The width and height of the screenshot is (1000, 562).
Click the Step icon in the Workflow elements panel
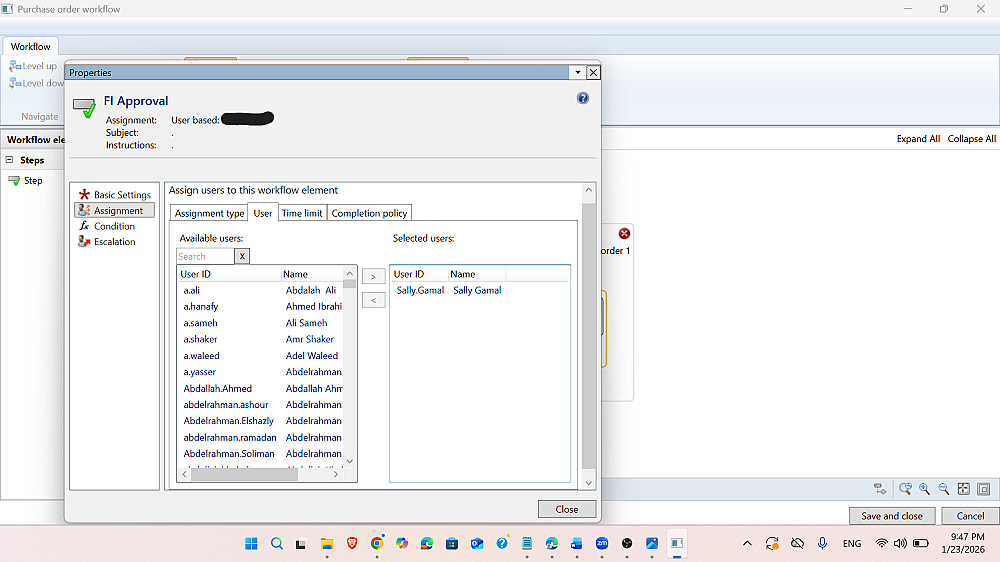pyautogui.click(x=14, y=181)
